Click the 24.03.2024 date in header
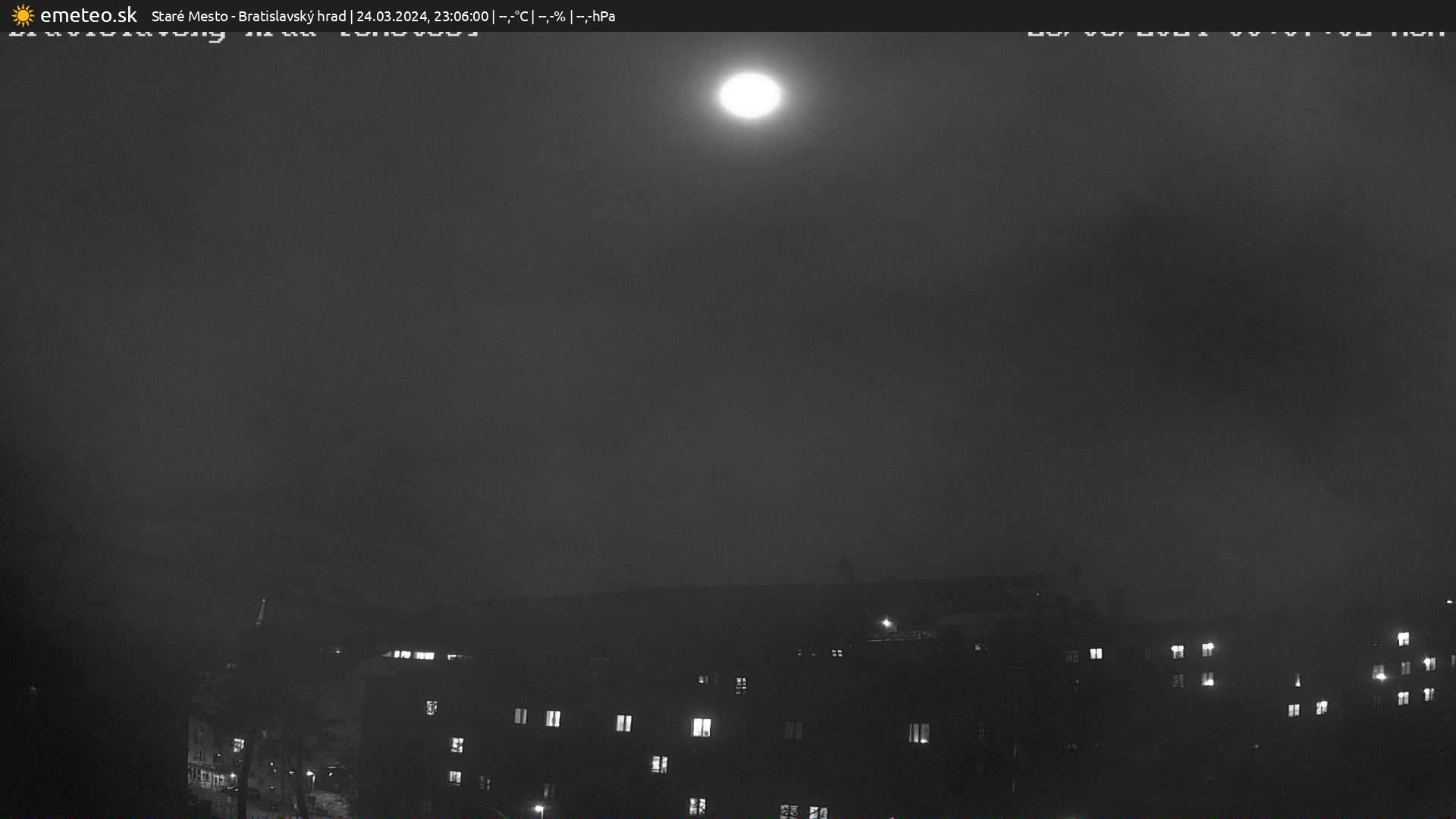This screenshot has height=819, width=1456. pyautogui.click(x=392, y=16)
